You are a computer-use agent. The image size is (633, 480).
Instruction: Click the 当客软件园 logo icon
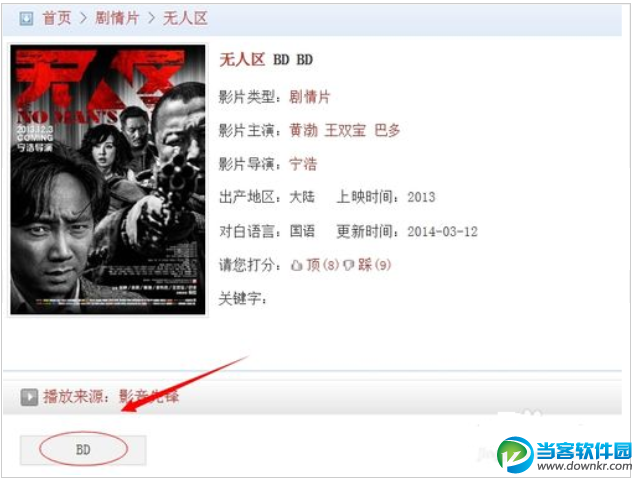pos(515,454)
